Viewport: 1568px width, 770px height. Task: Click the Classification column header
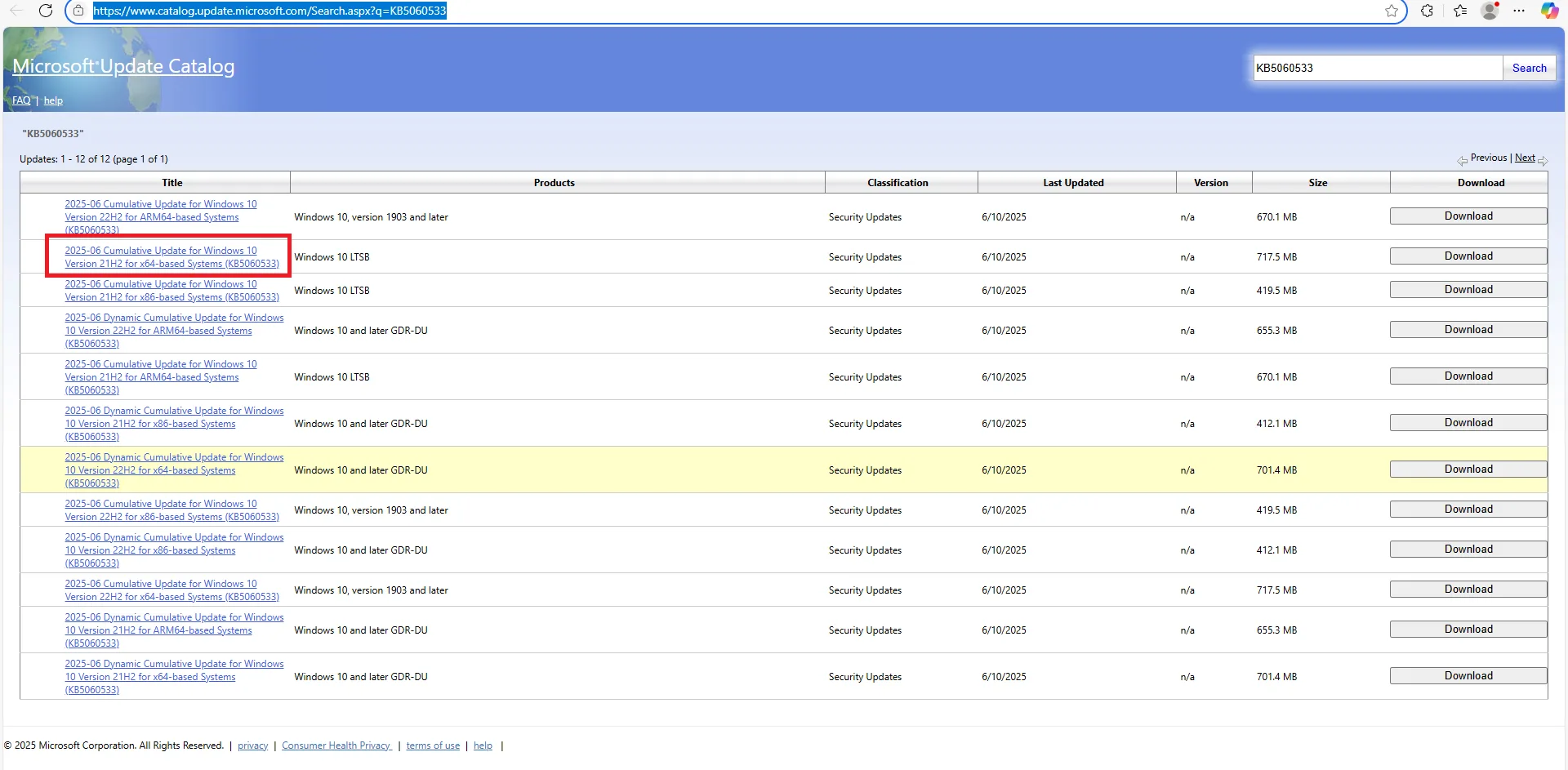point(898,183)
